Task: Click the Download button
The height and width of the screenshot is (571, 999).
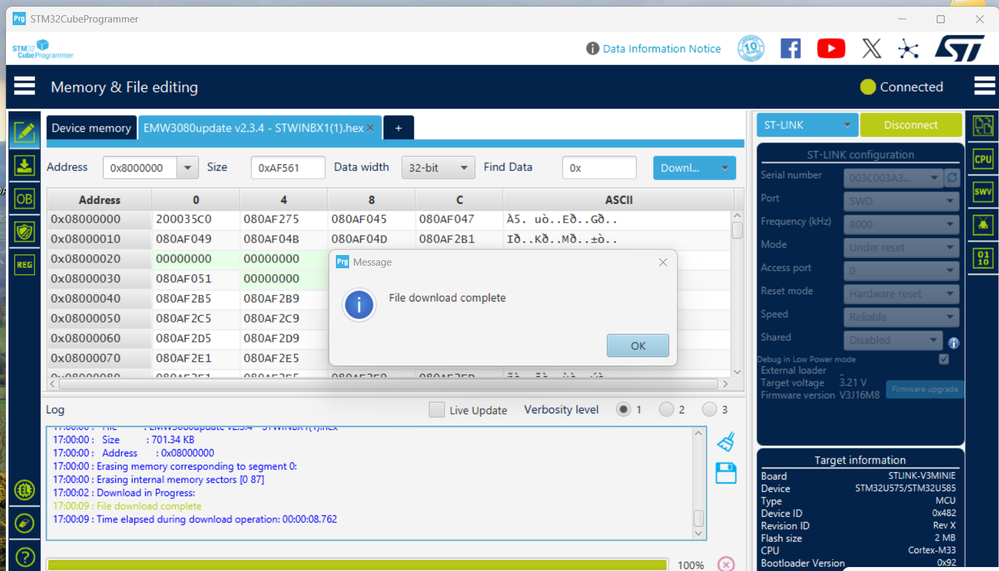Action: pyautogui.click(x=684, y=168)
